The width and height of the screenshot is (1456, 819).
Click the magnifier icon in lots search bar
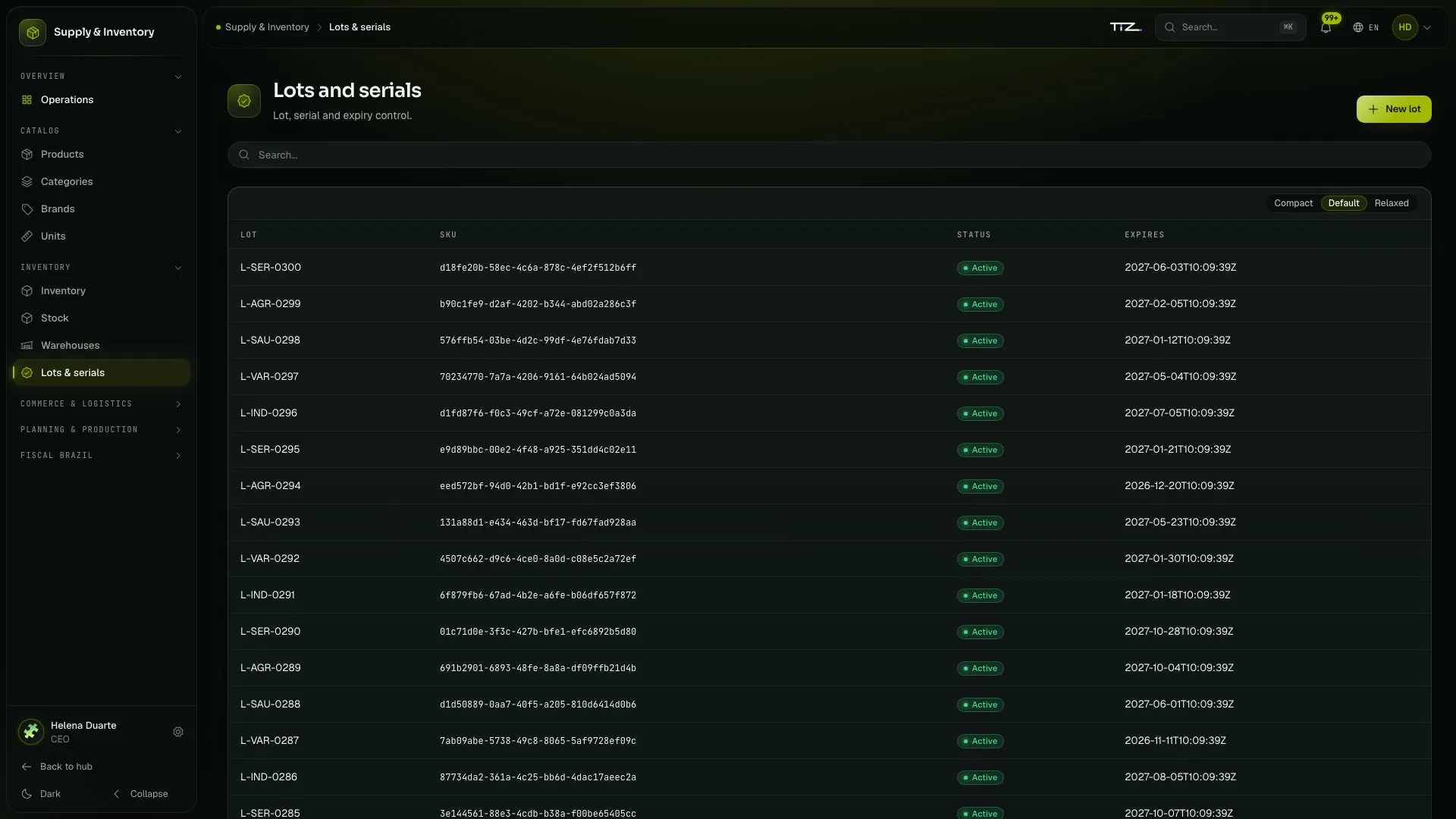point(244,155)
